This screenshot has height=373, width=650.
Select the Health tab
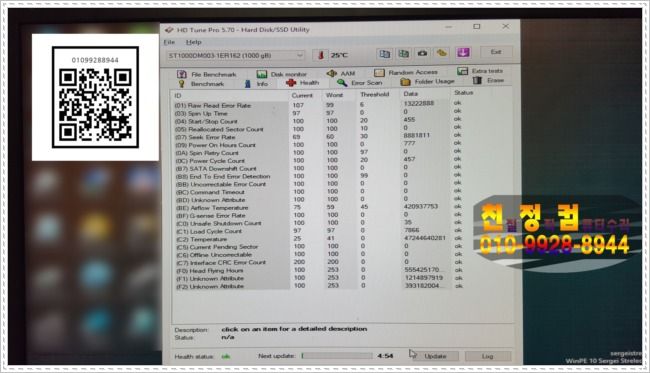coord(303,83)
